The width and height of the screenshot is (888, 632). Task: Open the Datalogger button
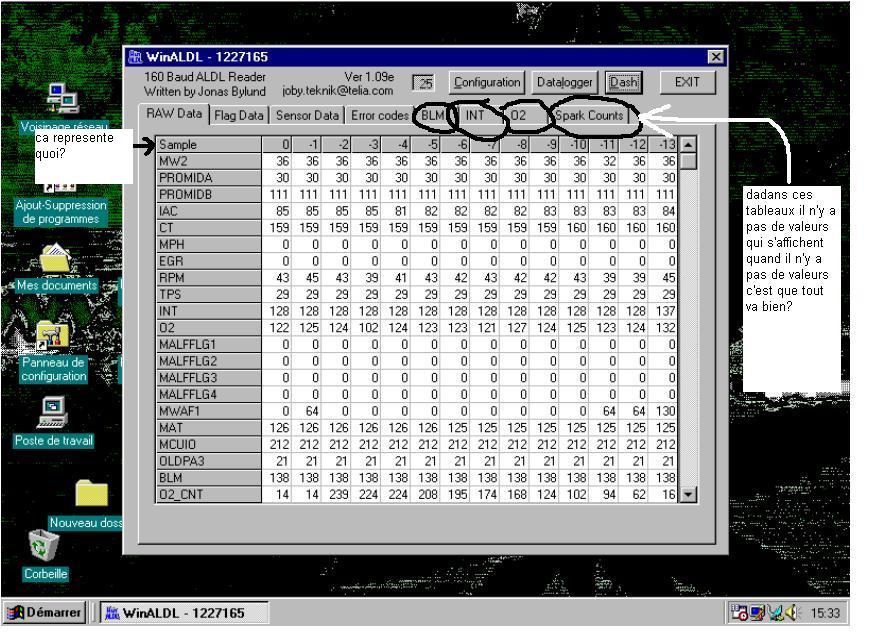coord(565,83)
